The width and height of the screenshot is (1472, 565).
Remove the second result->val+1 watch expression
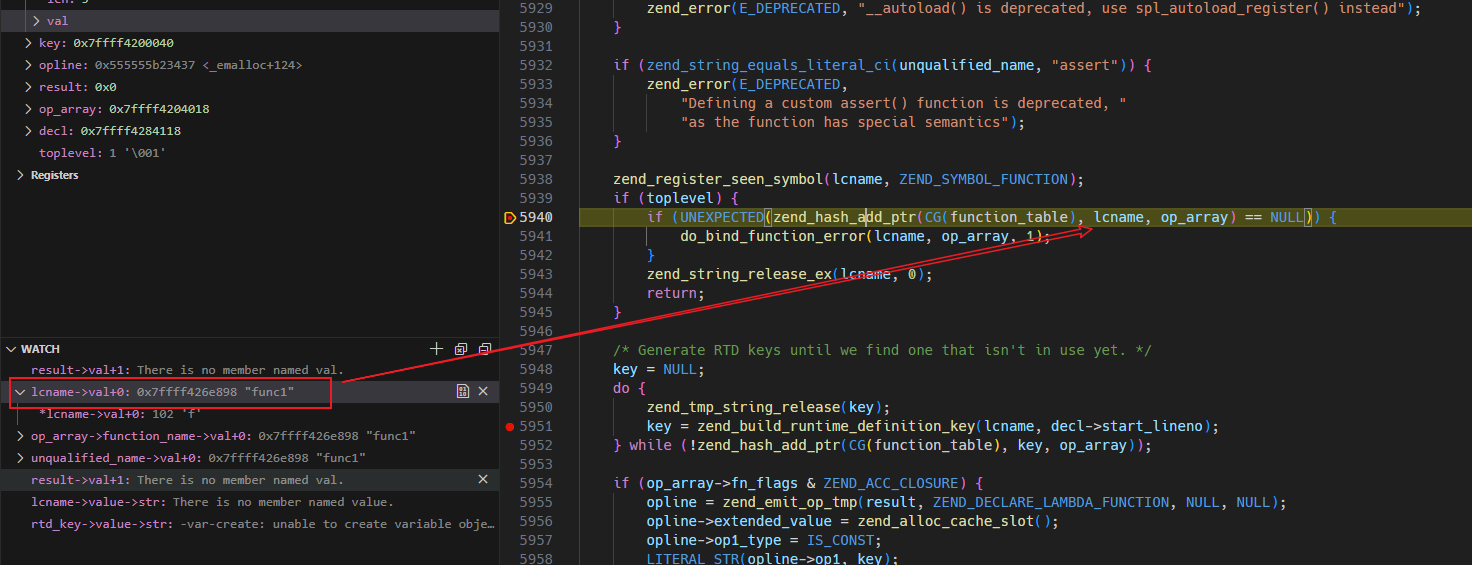[483, 480]
